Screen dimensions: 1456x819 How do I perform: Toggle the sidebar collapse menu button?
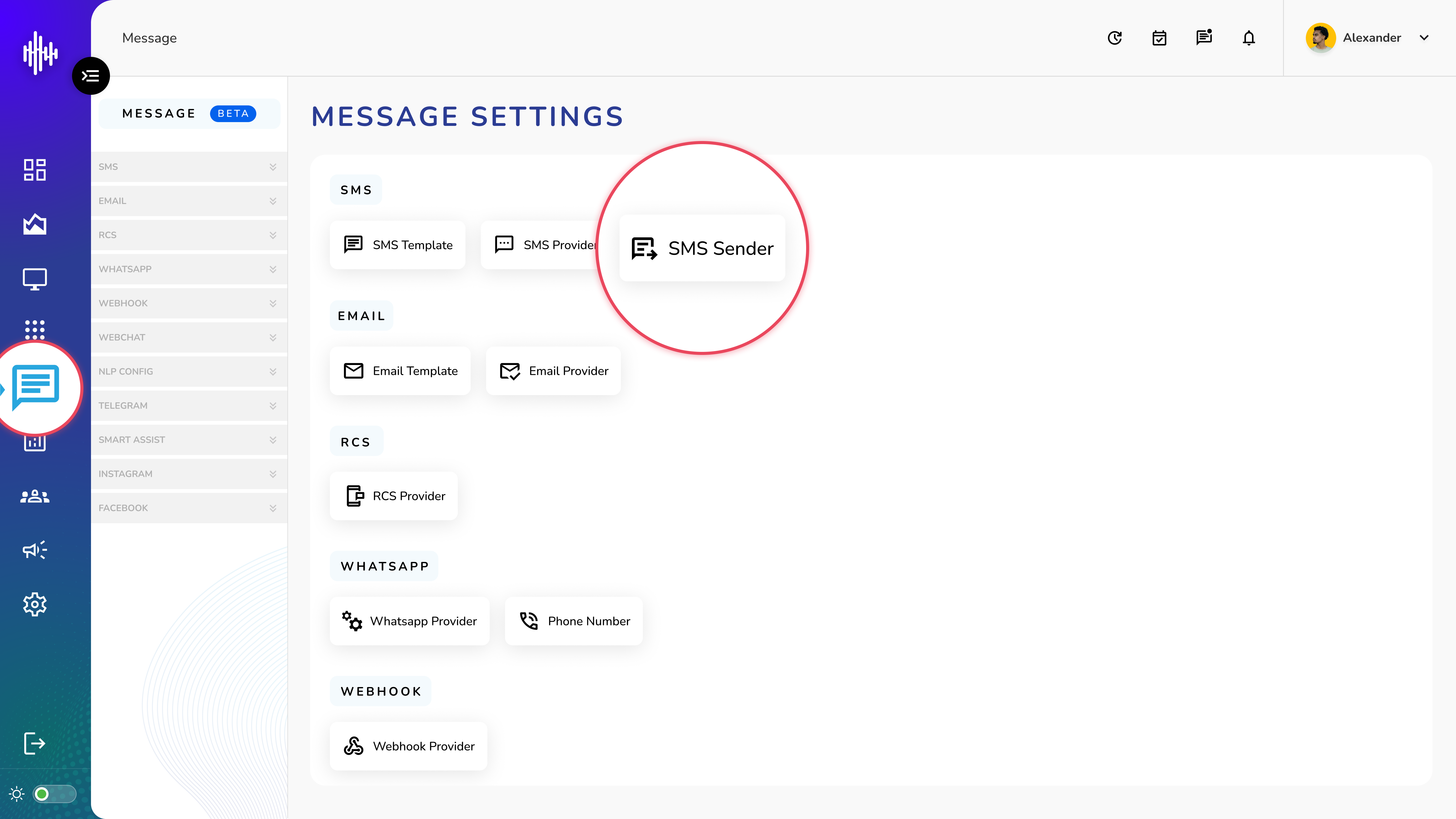(x=90, y=76)
